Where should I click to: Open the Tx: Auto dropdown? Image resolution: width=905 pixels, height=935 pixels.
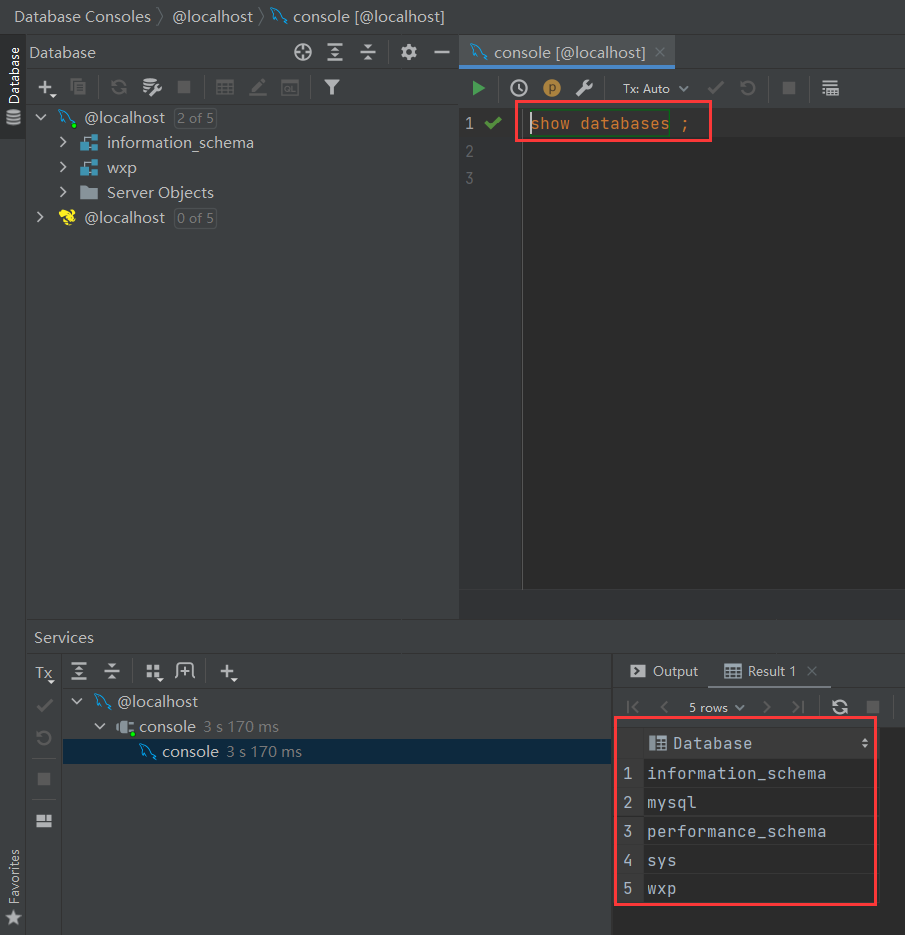[x=655, y=88]
